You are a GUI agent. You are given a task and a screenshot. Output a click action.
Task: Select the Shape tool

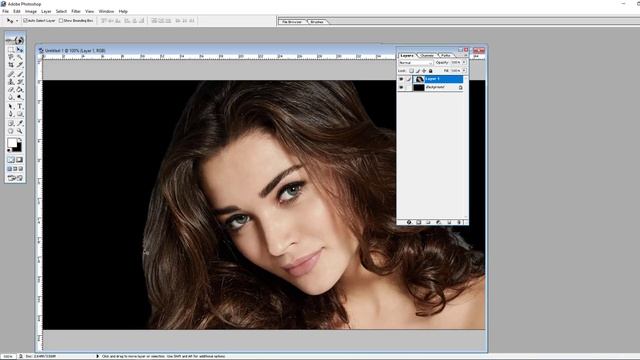tap(20, 114)
